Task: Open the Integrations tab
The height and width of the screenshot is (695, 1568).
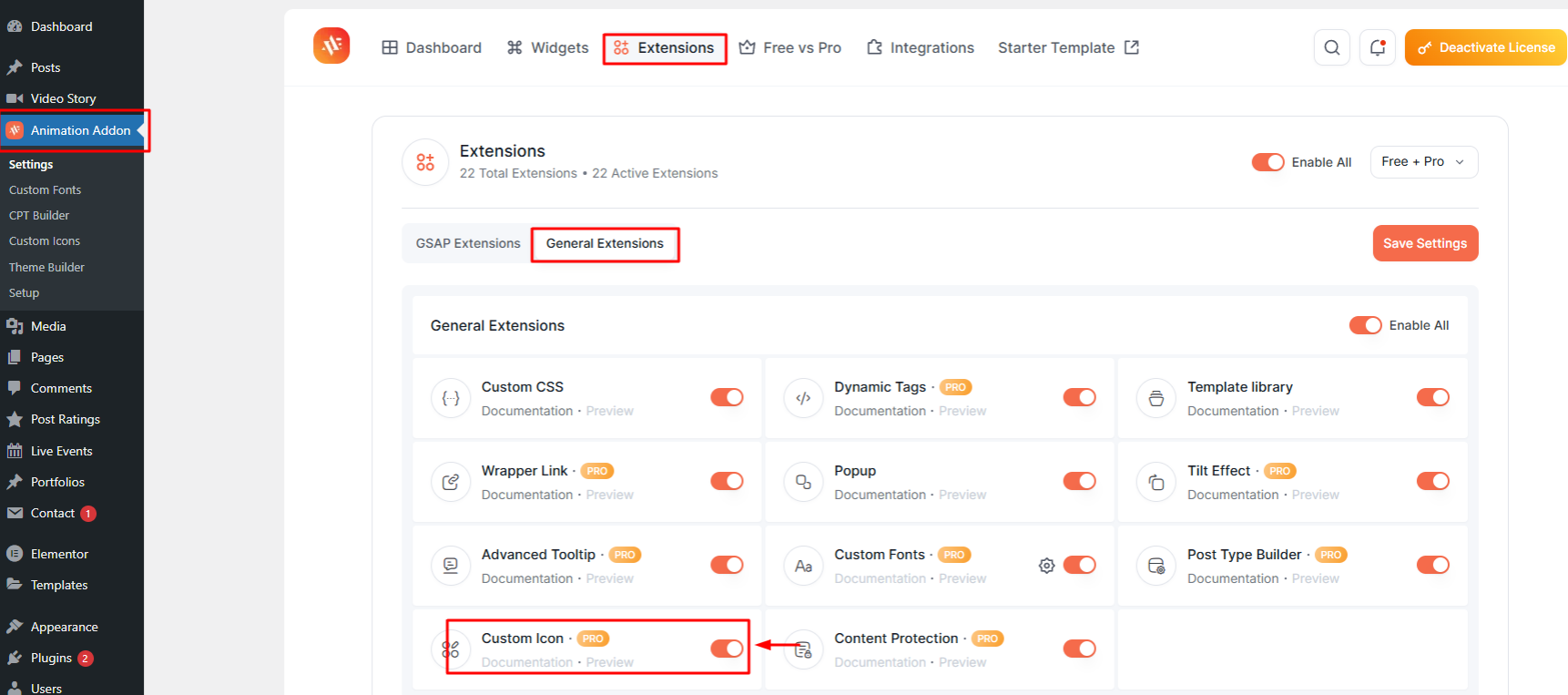Action: [x=920, y=47]
